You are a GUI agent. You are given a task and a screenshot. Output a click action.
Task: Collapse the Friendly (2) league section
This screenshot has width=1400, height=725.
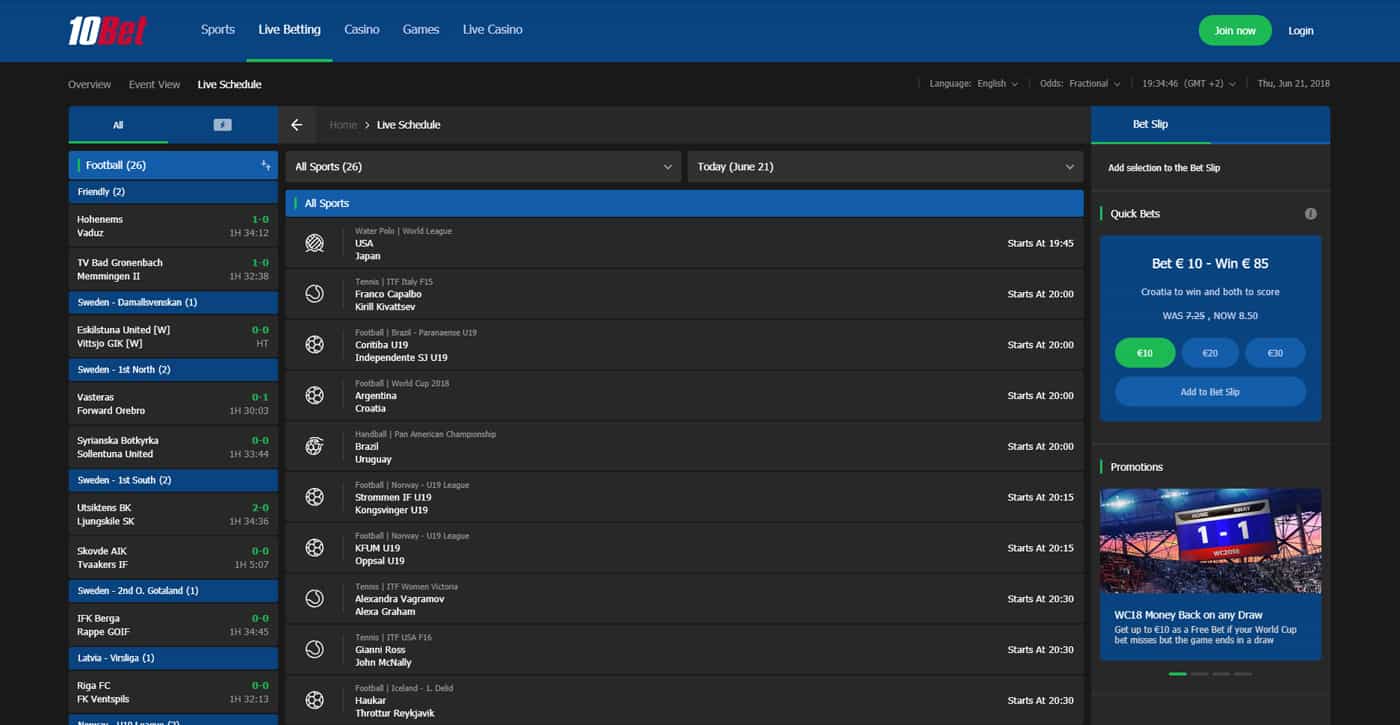(173, 192)
